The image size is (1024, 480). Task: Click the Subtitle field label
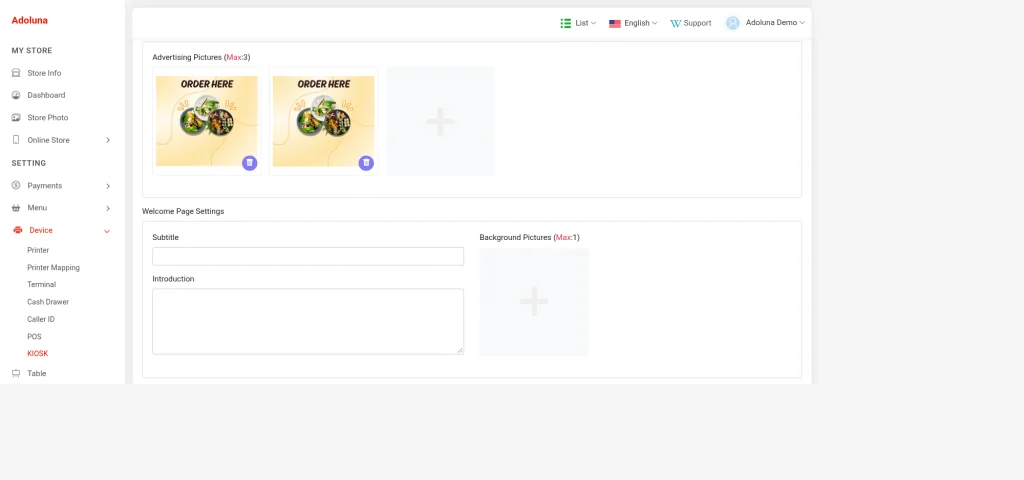coord(165,238)
